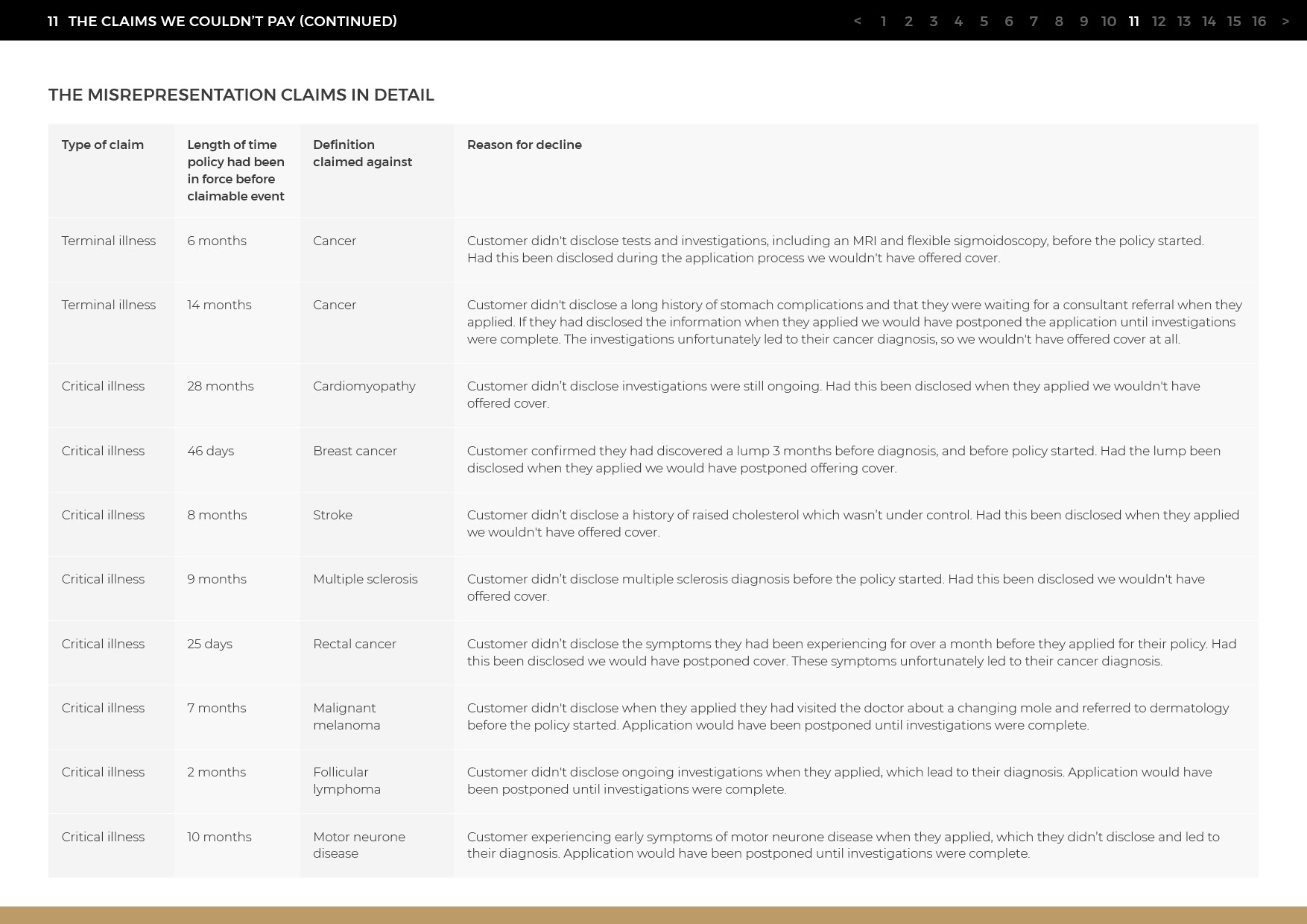
Task: Select page 8
Action: 1059,22
